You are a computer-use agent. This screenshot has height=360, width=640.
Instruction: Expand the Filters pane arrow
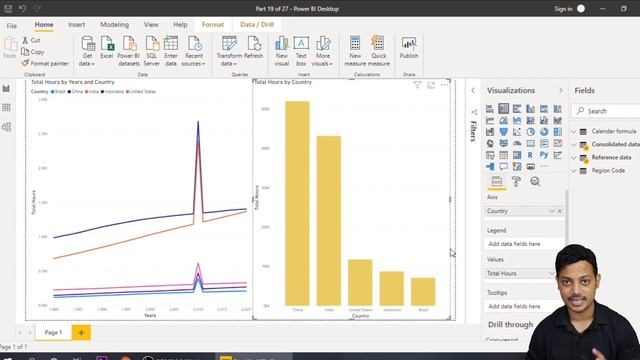(x=473, y=90)
